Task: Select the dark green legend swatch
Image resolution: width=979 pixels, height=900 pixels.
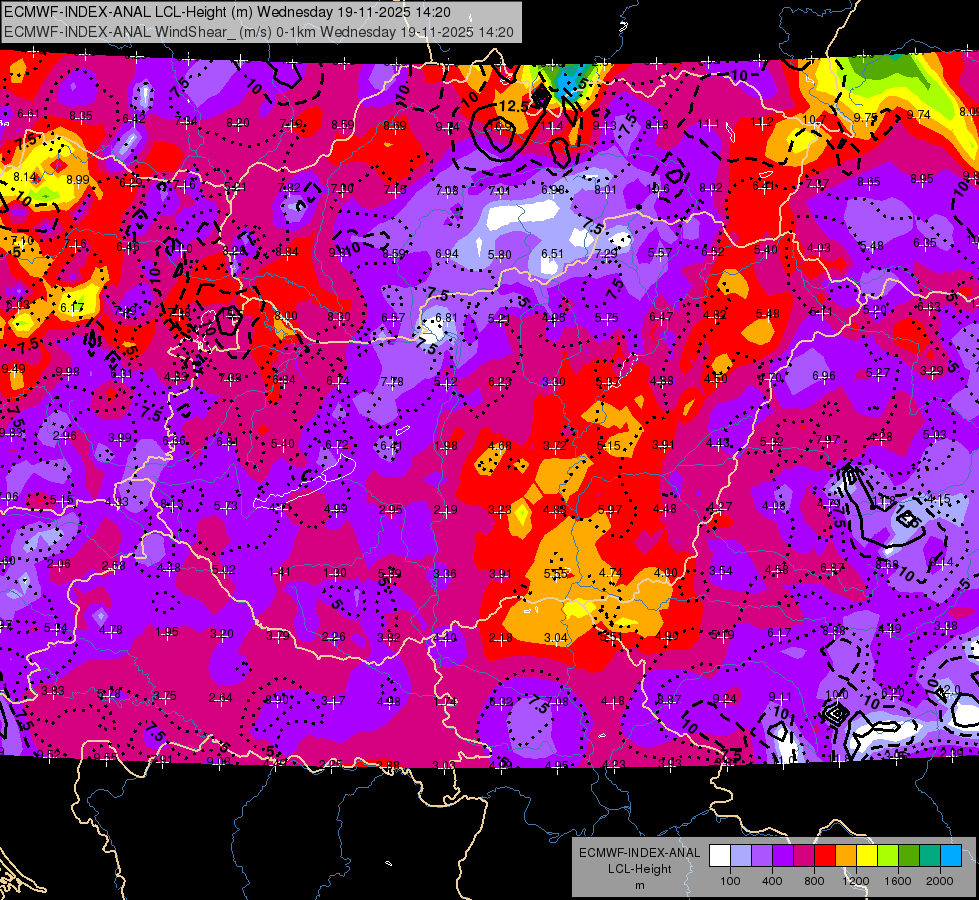Action: 908,856
